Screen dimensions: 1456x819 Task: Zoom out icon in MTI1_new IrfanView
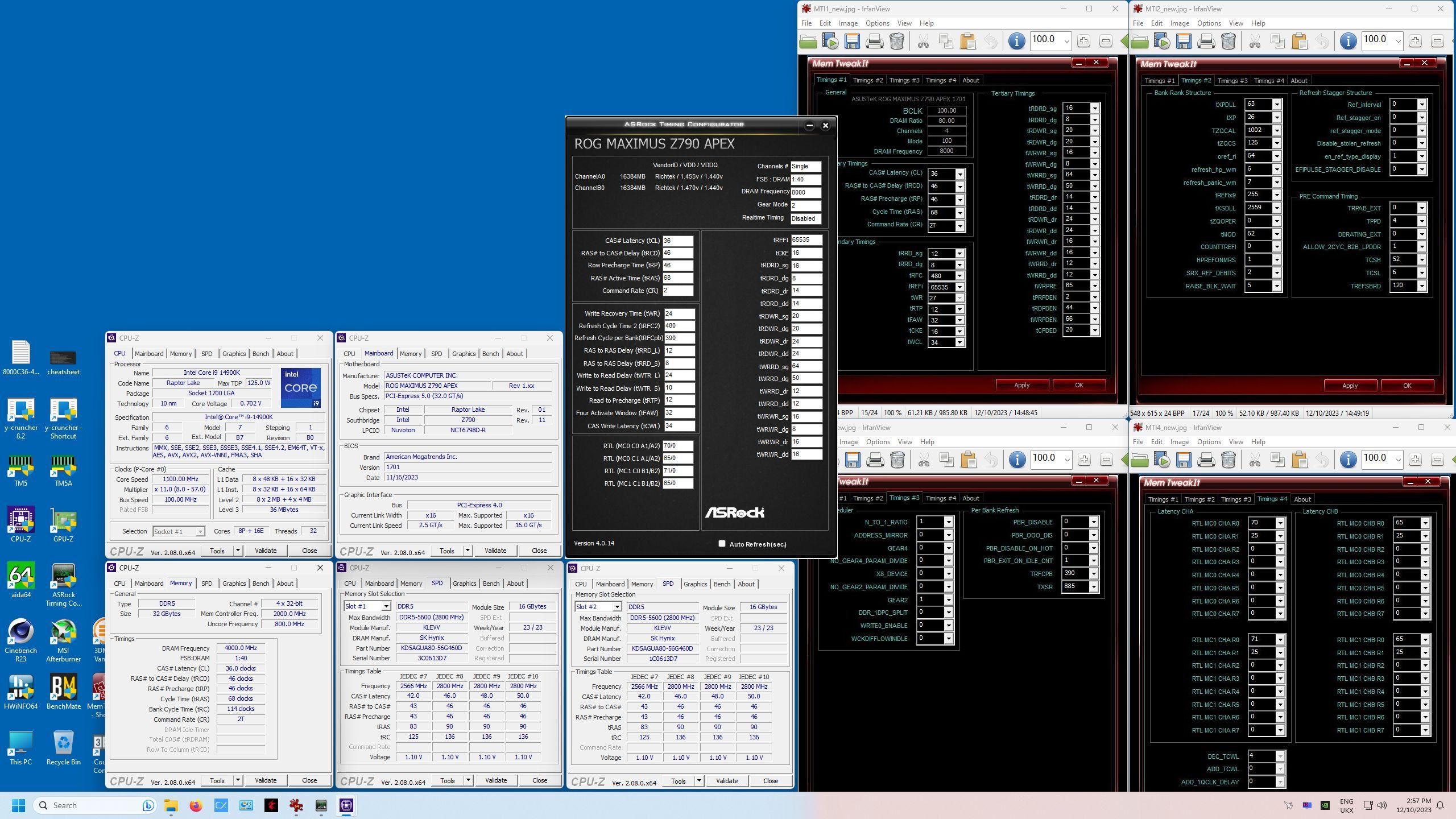pos(1106,41)
